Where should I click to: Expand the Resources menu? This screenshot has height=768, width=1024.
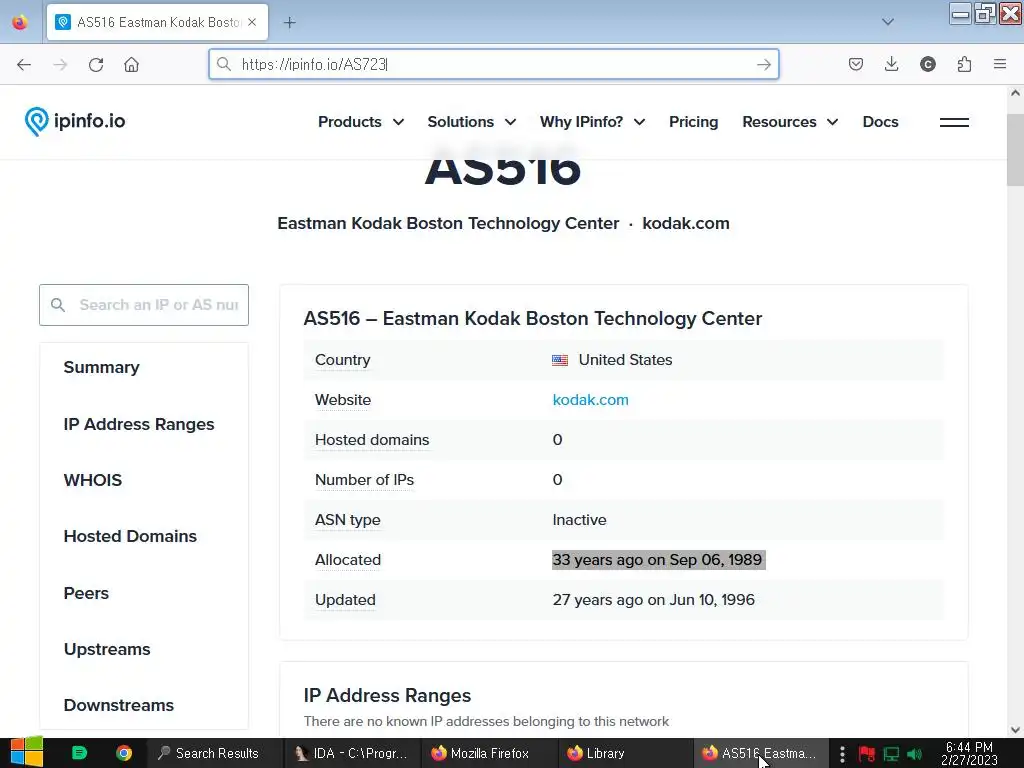click(x=790, y=122)
